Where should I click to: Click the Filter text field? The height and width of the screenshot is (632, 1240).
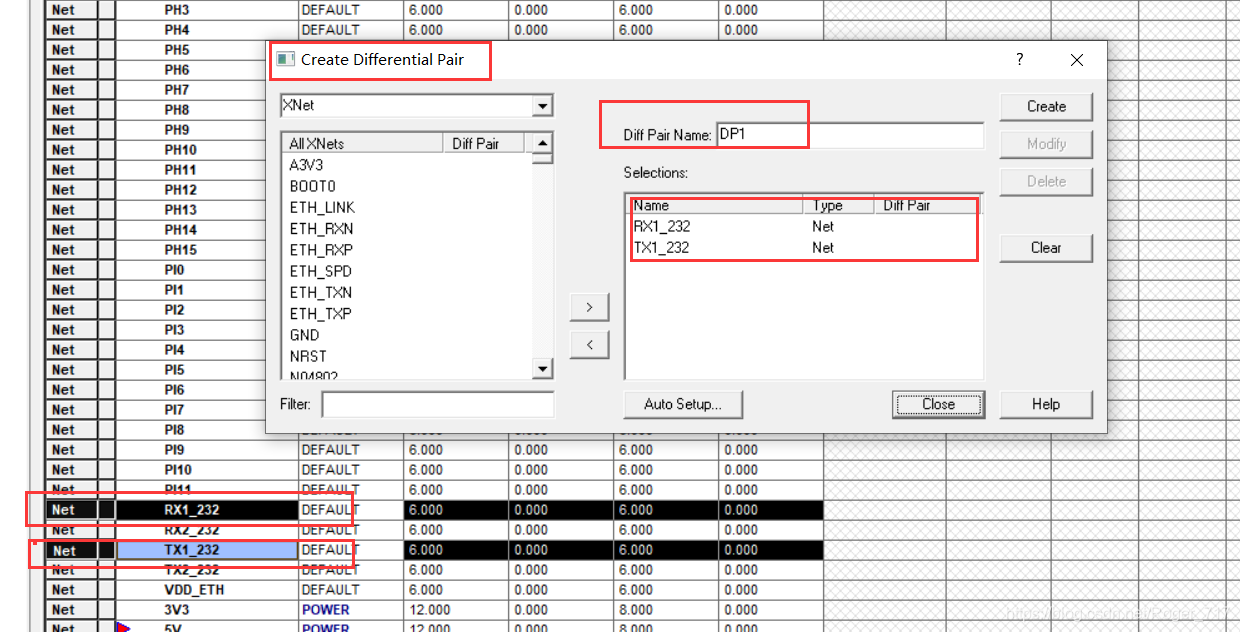point(437,404)
